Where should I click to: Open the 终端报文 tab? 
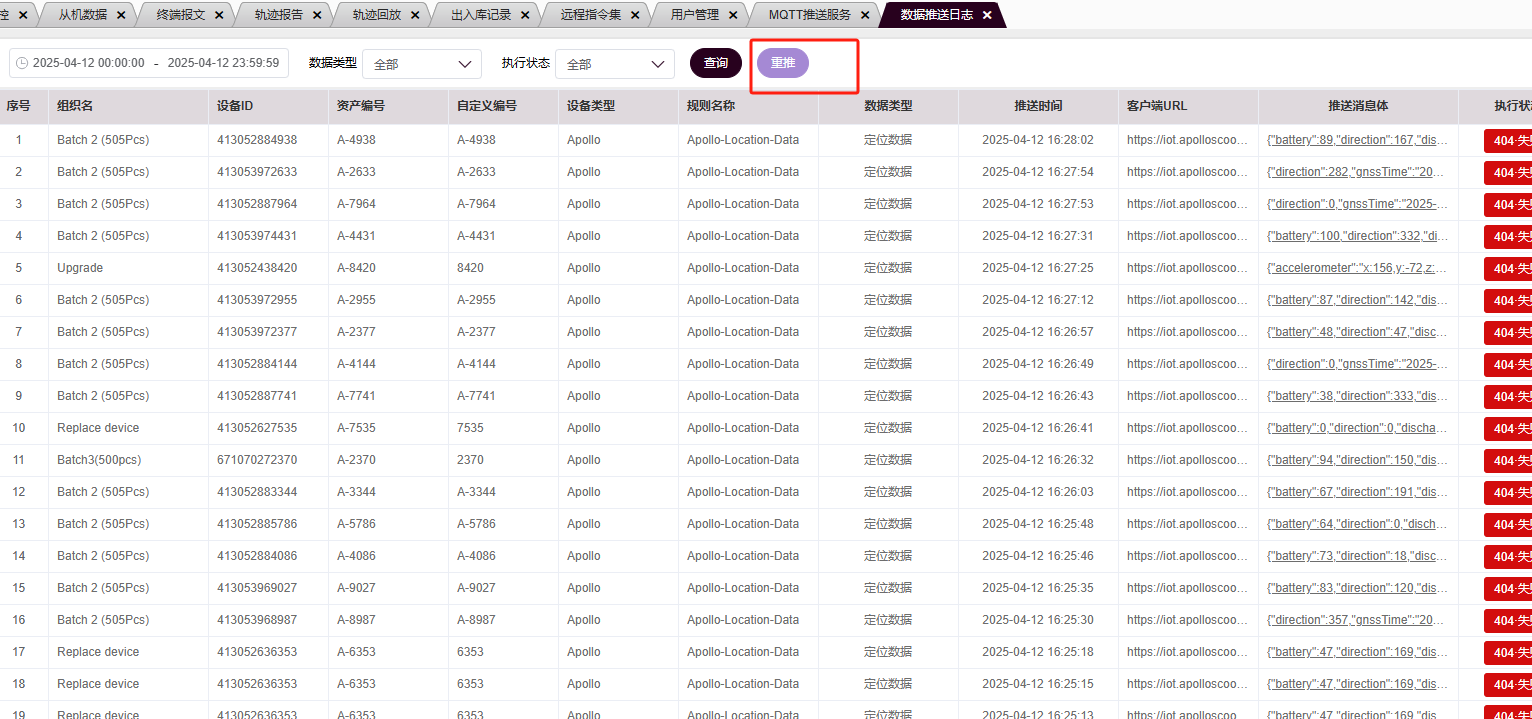click(181, 15)
